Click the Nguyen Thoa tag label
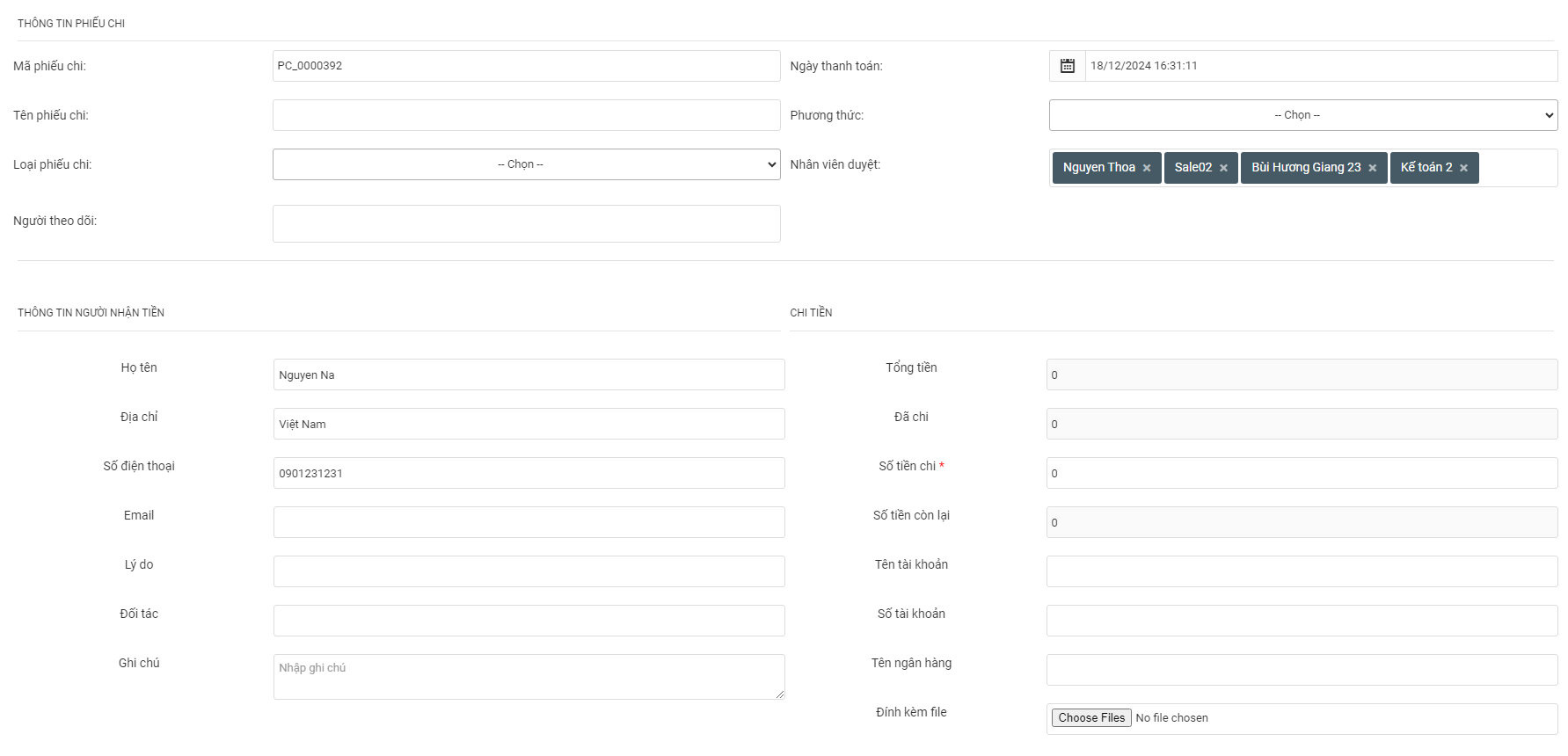1568x756 pixels. 1098,167
